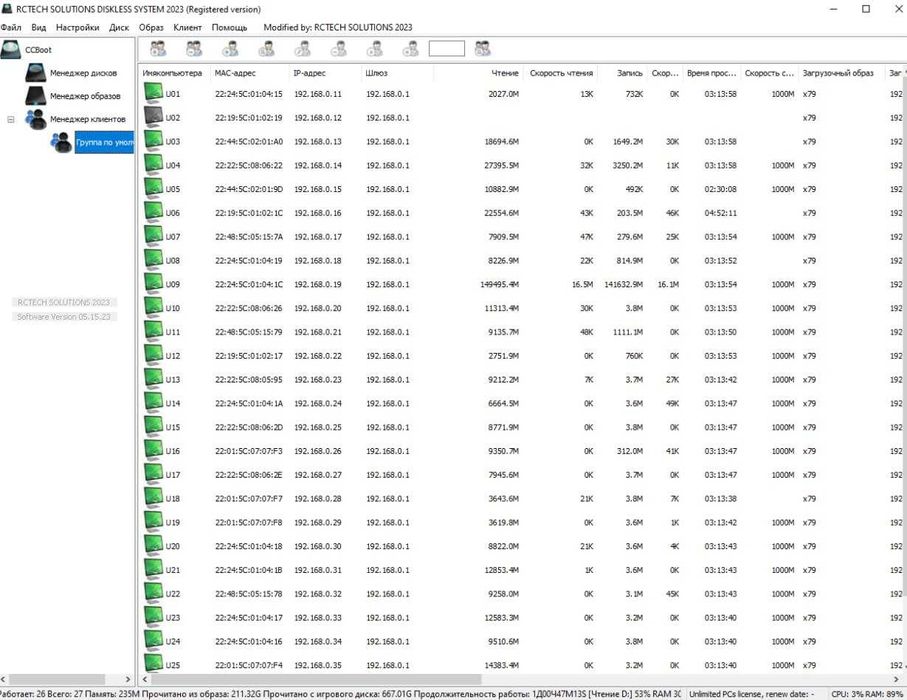The image size is (907, 700).
Task: Click the CPU and RAM usage status text
Action: [x=868, y=694]
